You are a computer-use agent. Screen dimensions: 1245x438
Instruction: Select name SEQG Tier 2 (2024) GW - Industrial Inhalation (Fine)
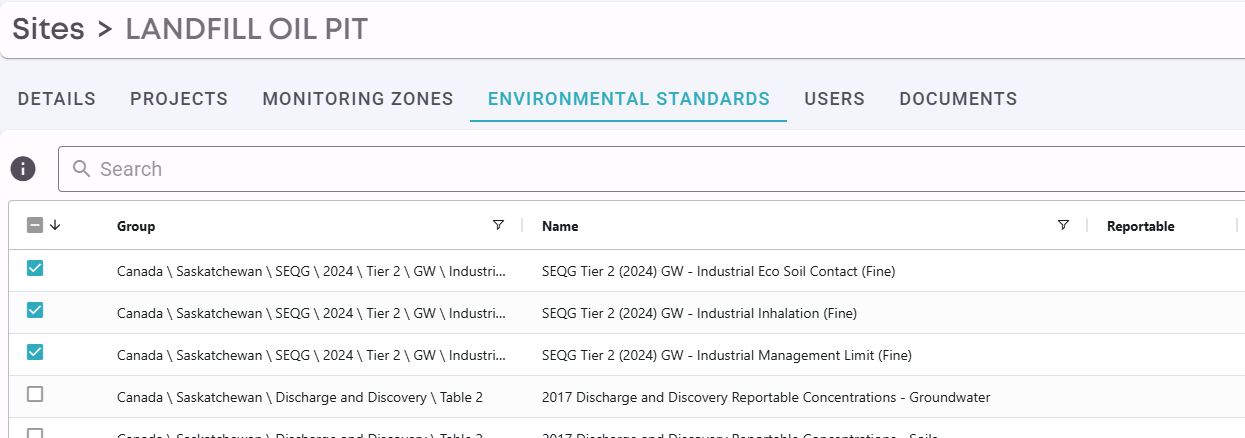[699, 313]
